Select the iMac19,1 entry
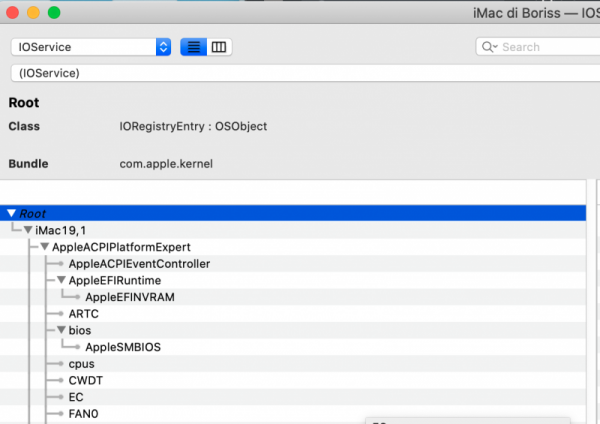The image size is (600, 424). point(60,230)
